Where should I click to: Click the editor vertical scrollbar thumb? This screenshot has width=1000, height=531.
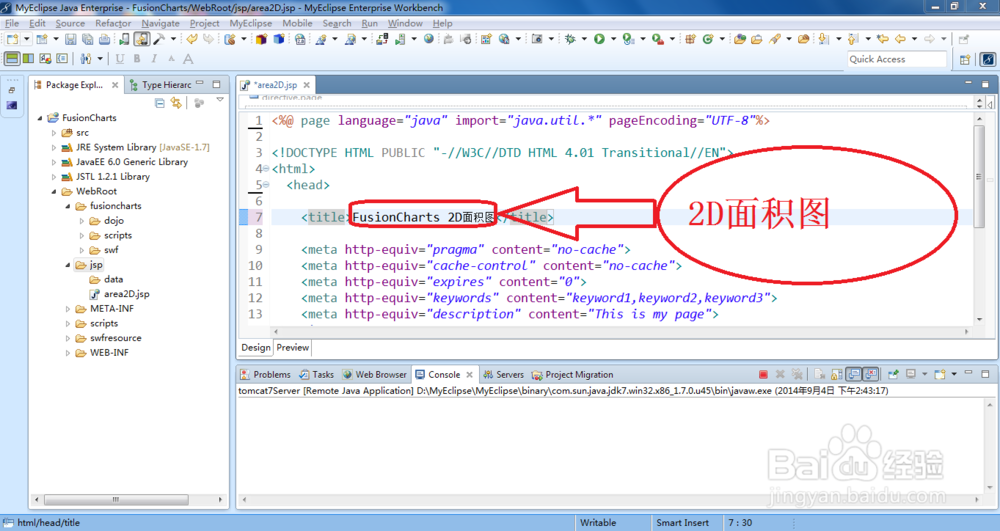pyautogui.click(x=979, y=175)
